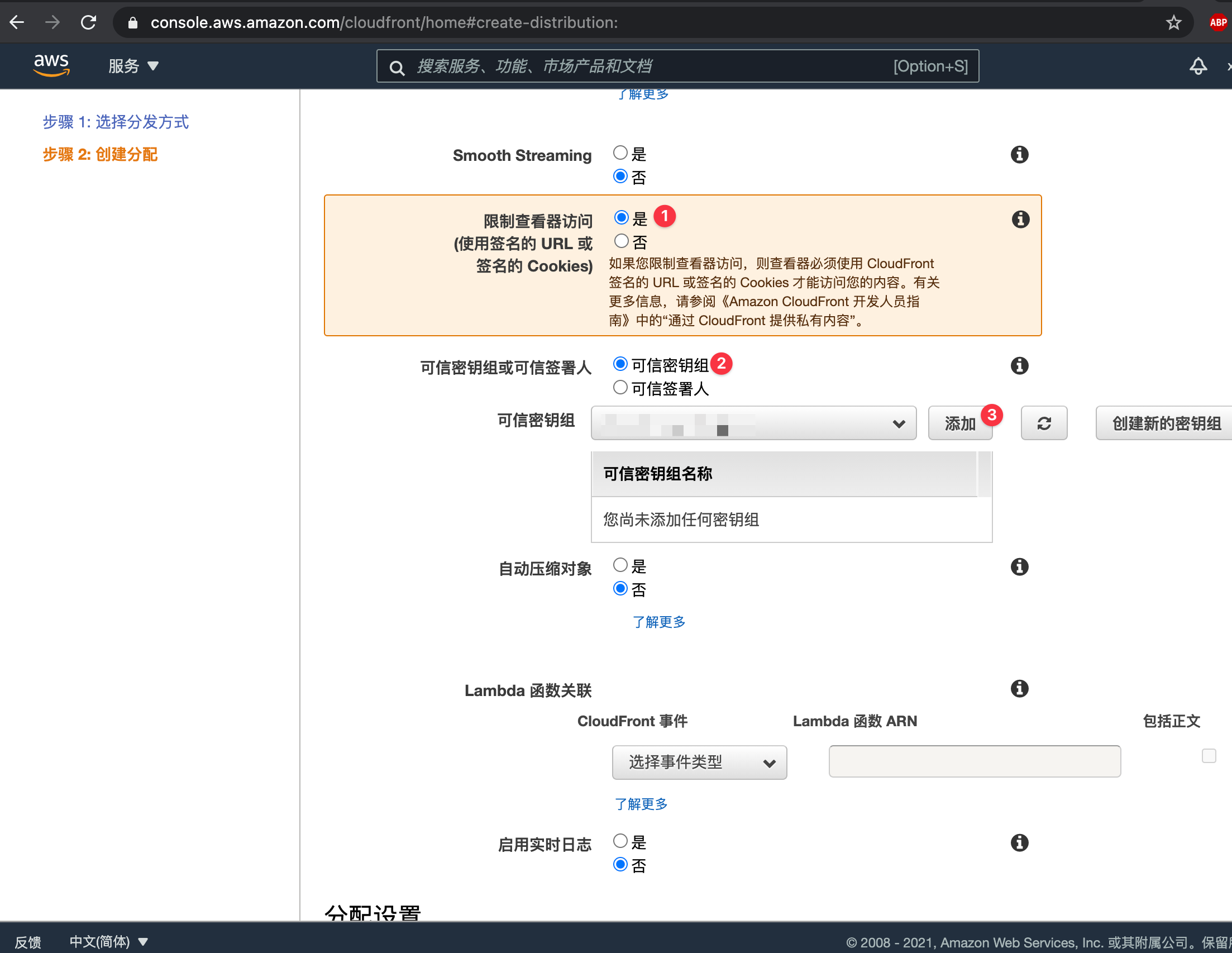This screenshot has width=1232, height=953.
Task: Select 是 for Smooth Streaming
Action: 620,153
